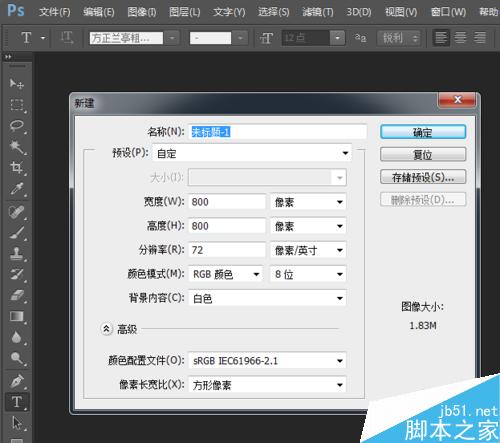The height and width of the screenshot is (443, 500).
Task: Toggle text orientation button
Action: tap(67, 38)
